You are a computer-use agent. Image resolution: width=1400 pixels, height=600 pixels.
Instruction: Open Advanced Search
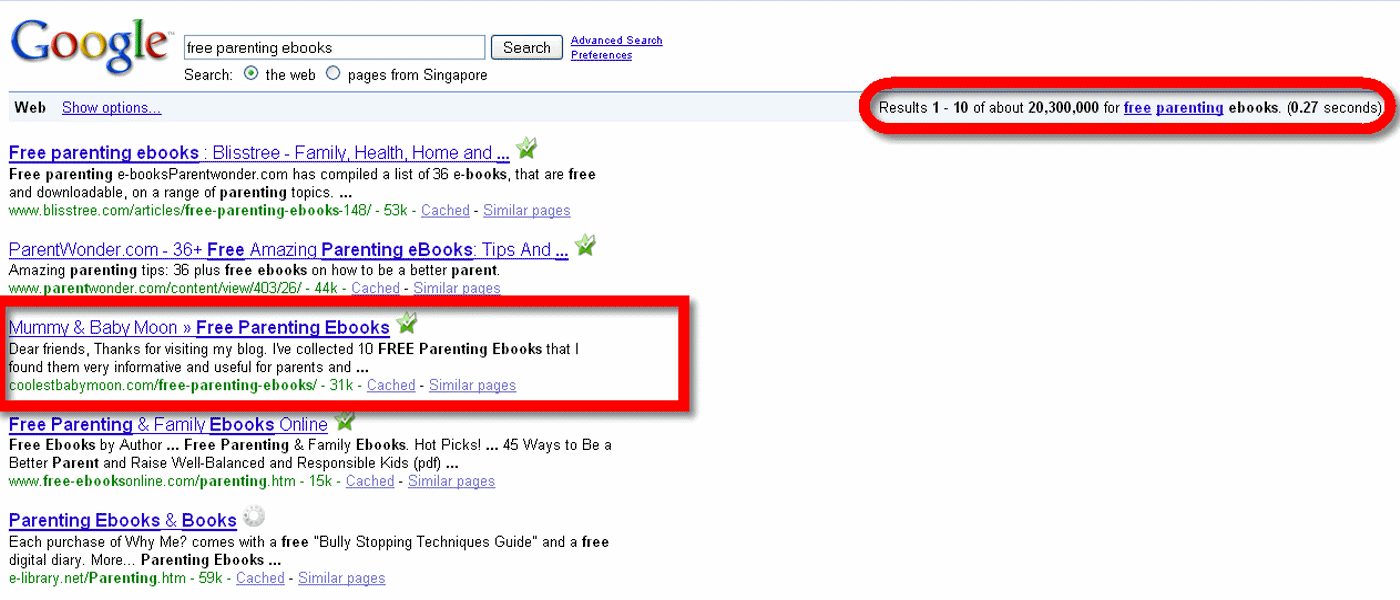pyautogui.click(x=617, y=40)
